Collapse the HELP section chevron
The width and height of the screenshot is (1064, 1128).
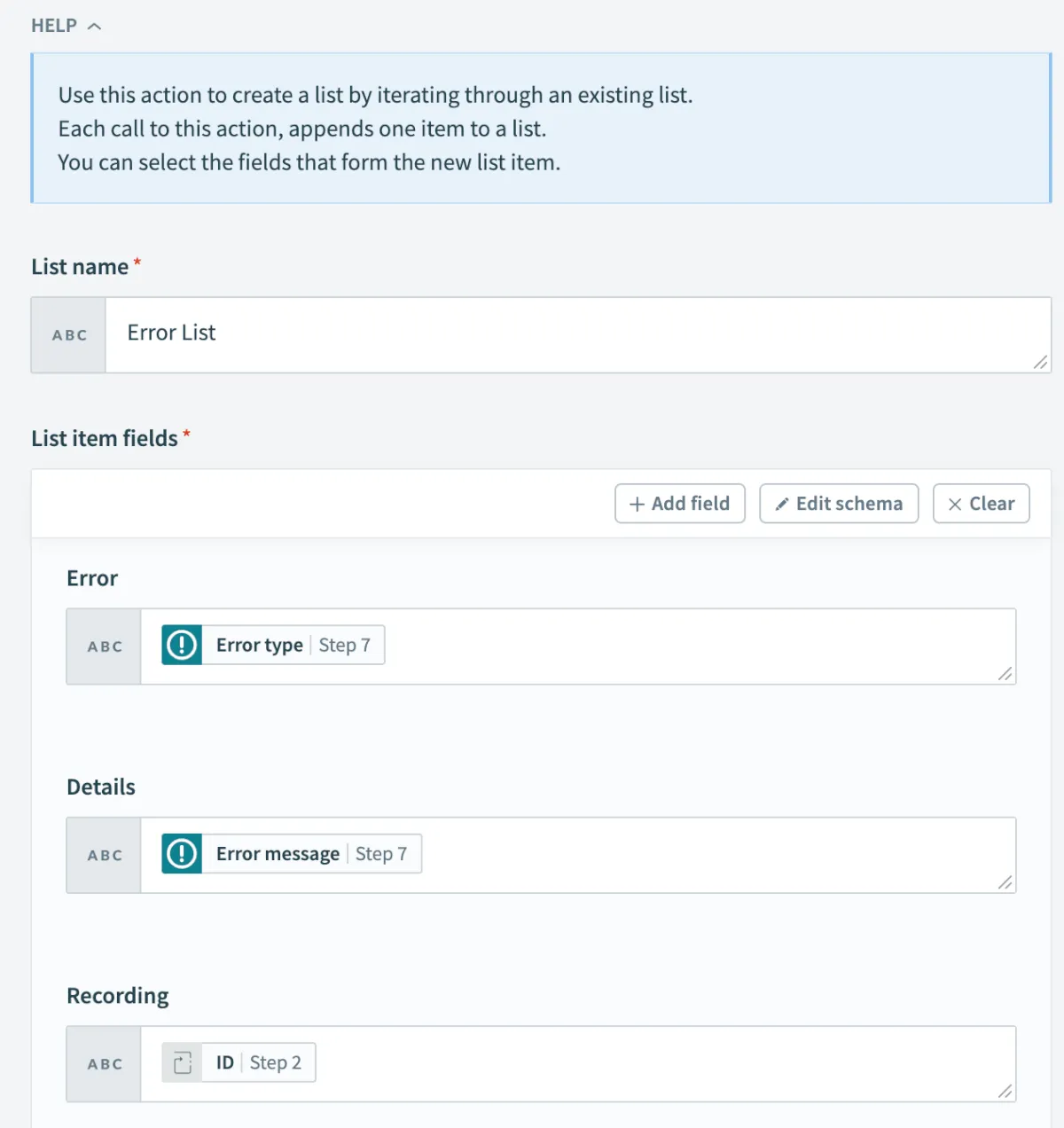(x=94, y=27)
